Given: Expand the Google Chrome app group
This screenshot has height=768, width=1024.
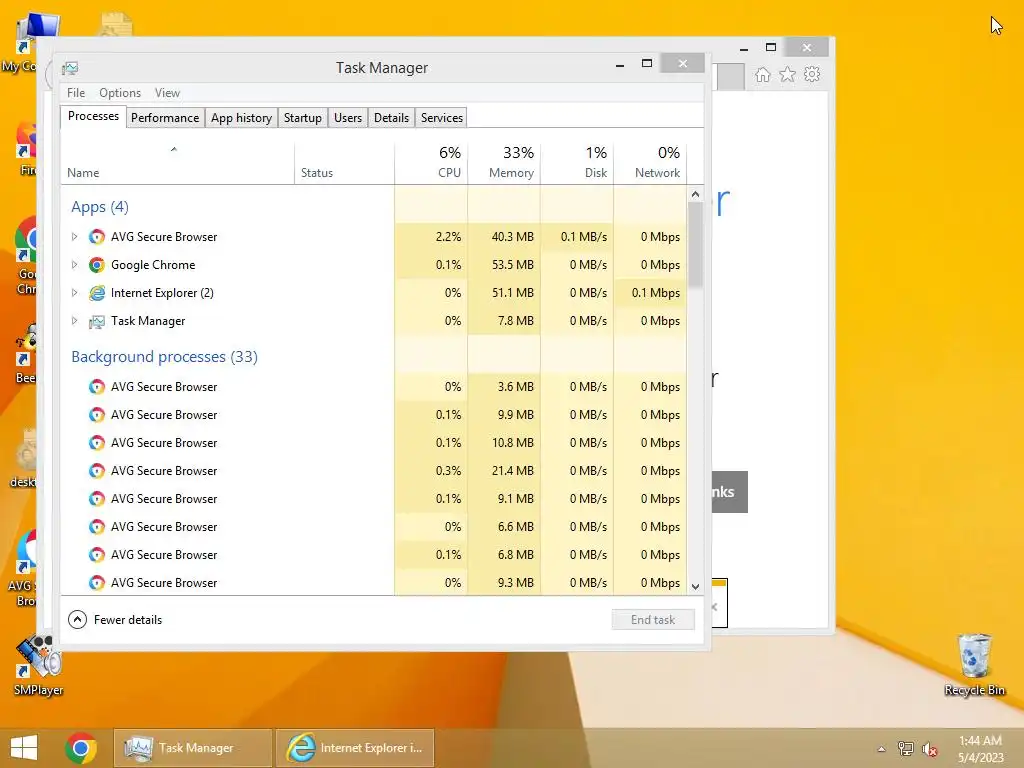Looking at the screenshot, I should 74,264.
